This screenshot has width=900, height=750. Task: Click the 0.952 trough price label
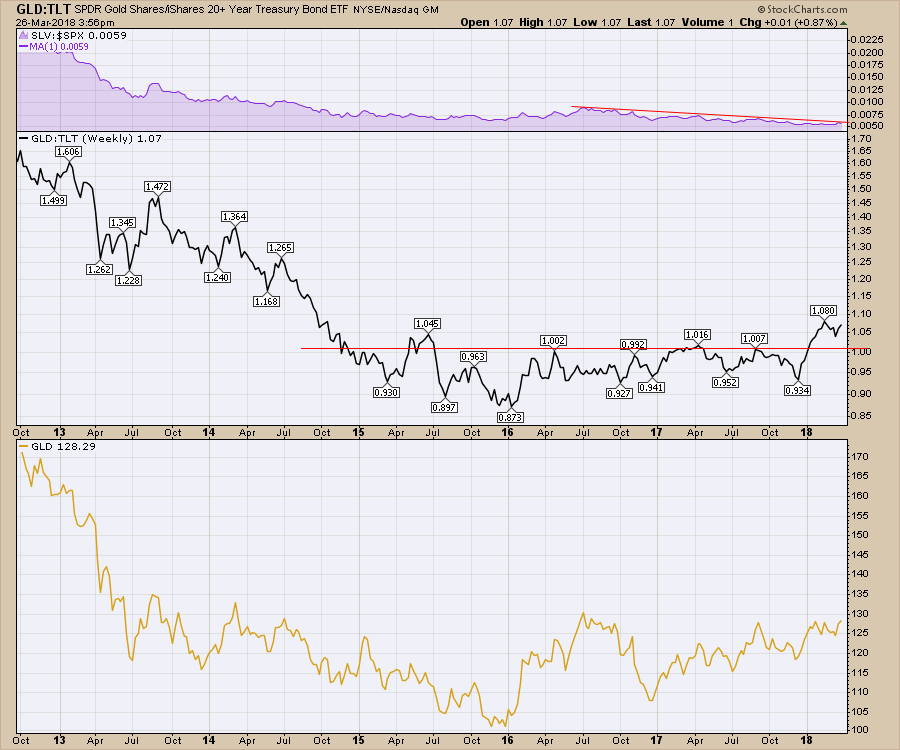click(x=725, y=382)
